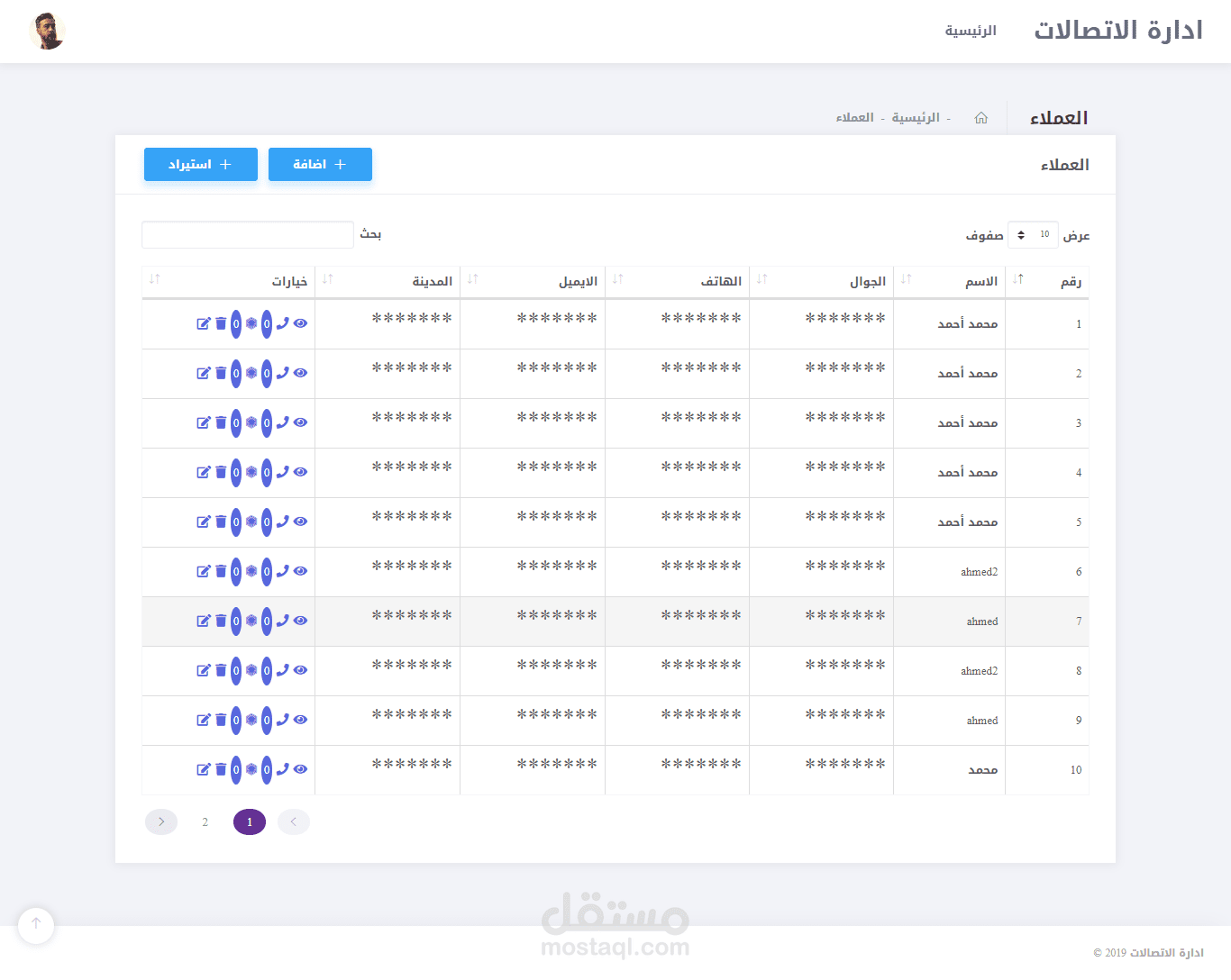Click phone icon in row 5
Viewport: 1231px width, 980px height.
point(282,522)
